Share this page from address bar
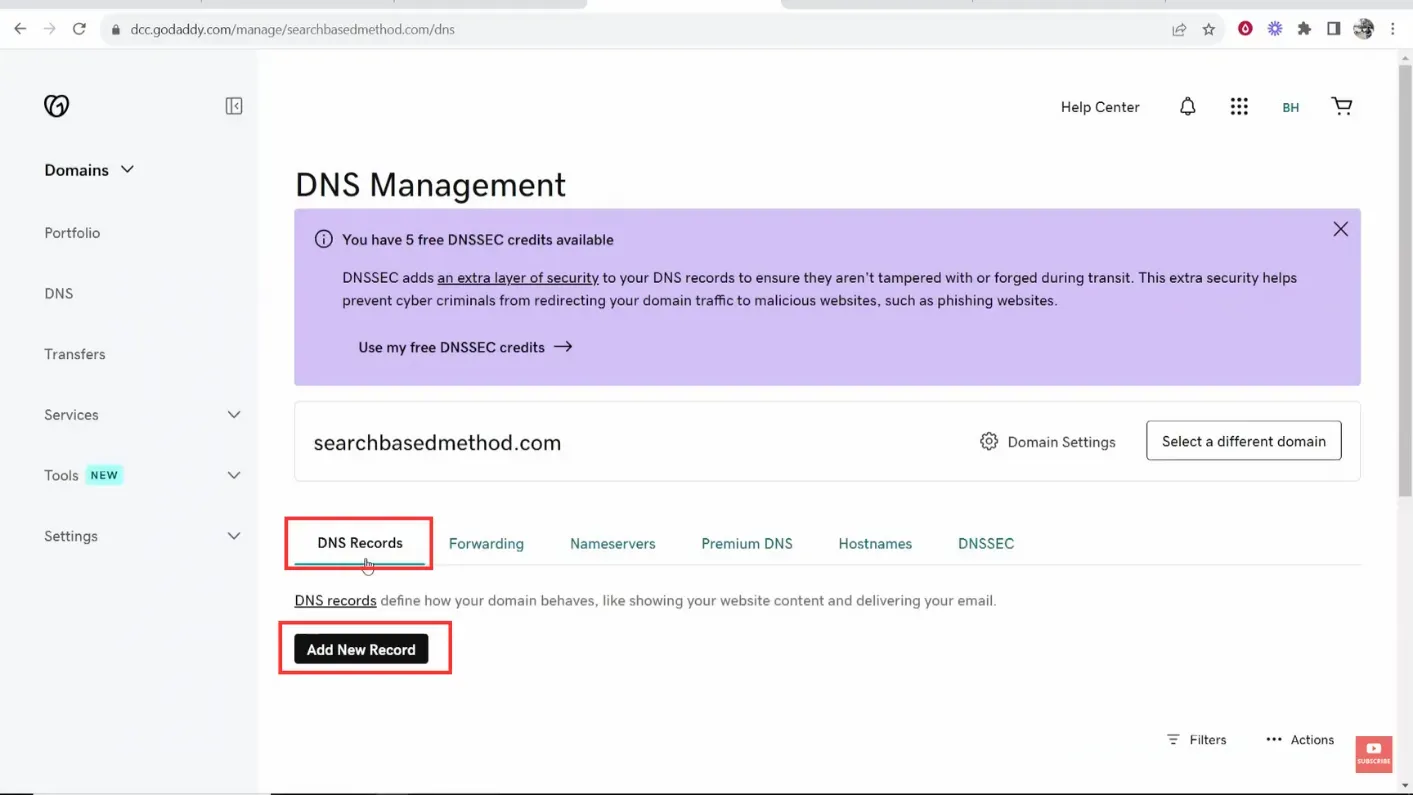Image resolution: width=1413 pixels, height=795 pixels. pyautogui.click(x=1179, y=29)
